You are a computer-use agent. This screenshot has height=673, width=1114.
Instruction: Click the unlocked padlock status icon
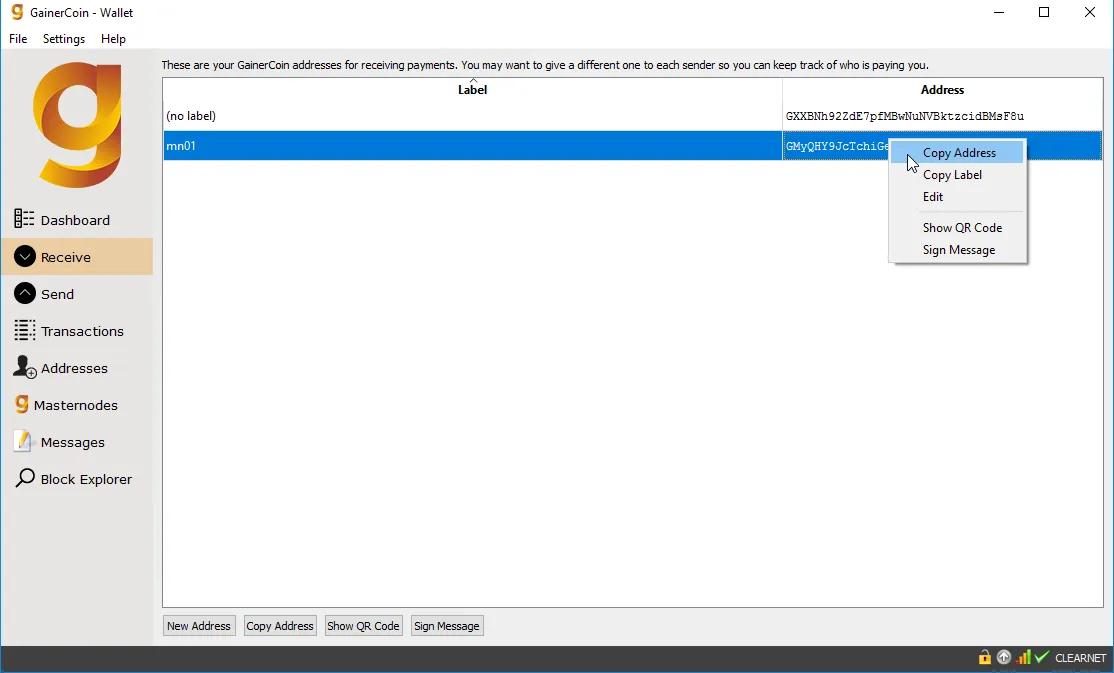point(985,657)
